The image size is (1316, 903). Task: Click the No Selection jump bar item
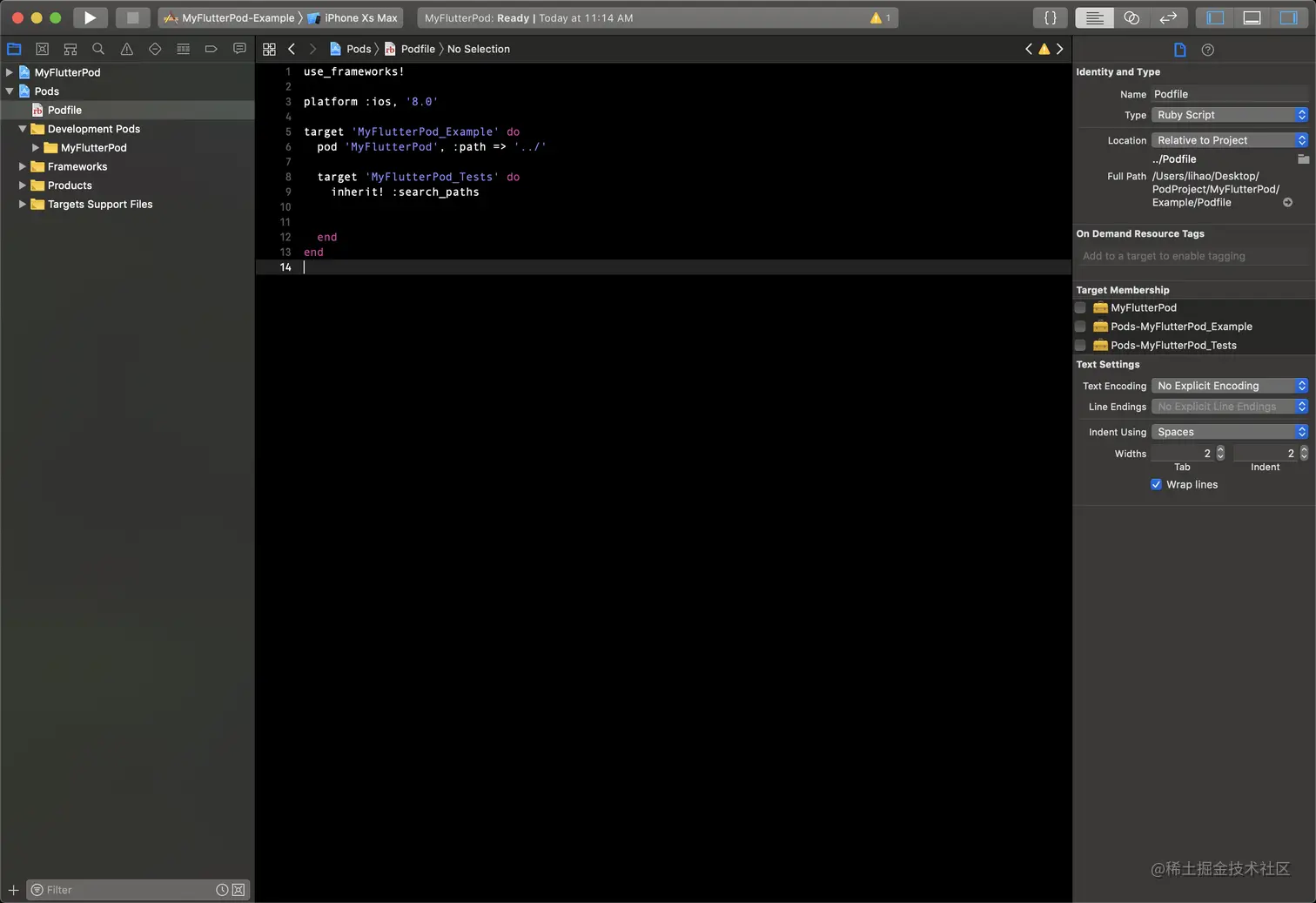coord(479,49)
